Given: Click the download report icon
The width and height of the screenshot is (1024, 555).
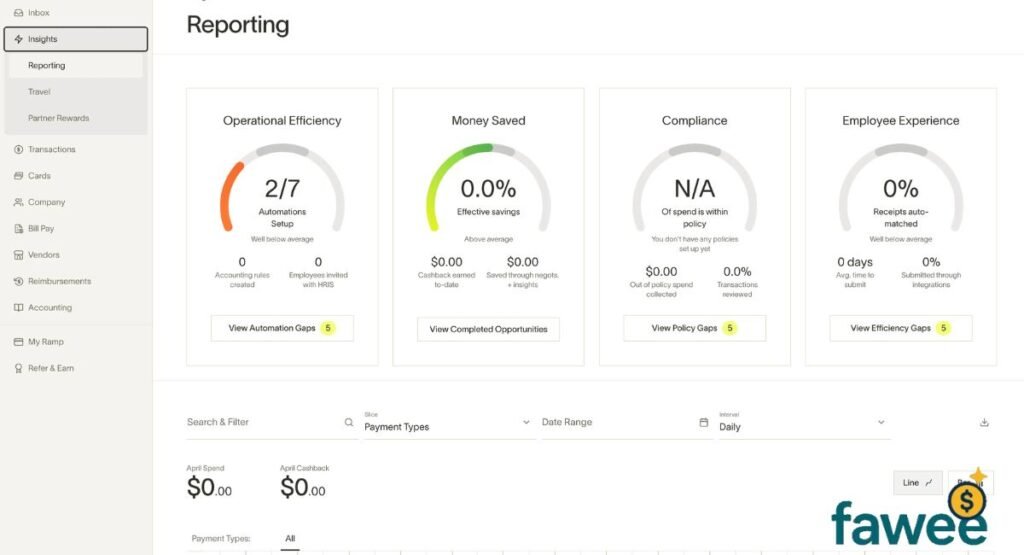Looking at the screenshot, I should pyautogui.click(x=984, y=423).
